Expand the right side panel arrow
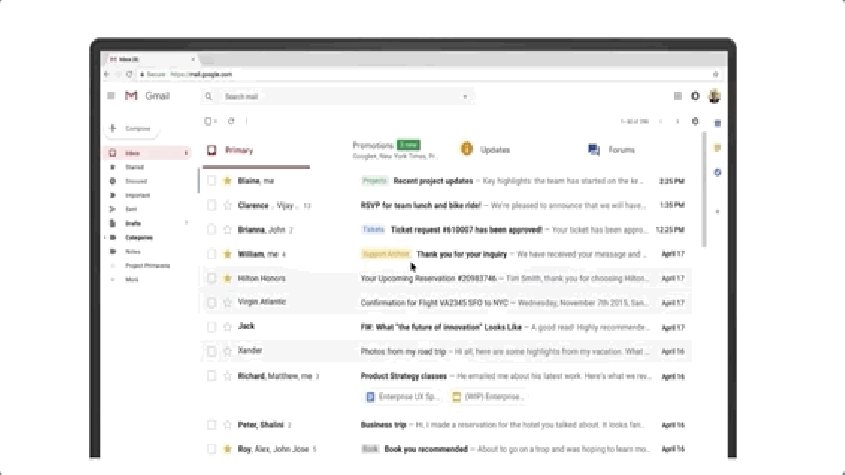The height and width of the screenshot is (475, 845). pos(717,212)
